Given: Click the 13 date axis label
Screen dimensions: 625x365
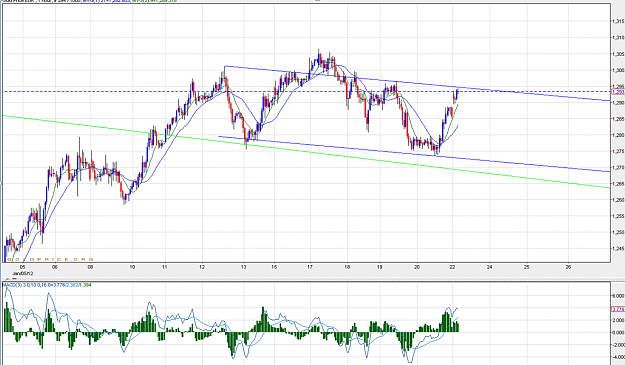Looking at the screenshot, I should point(244,267).
